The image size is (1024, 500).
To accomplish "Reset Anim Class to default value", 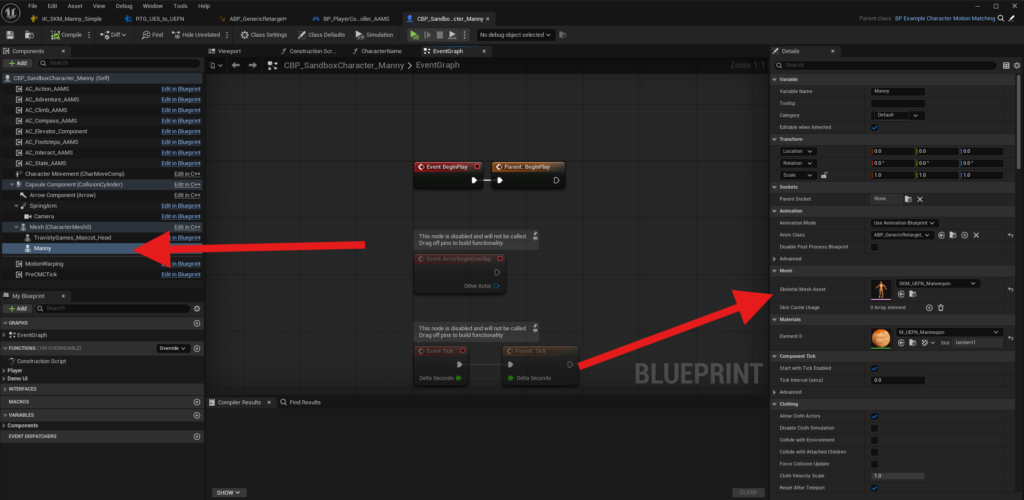I will point(1010,235).
